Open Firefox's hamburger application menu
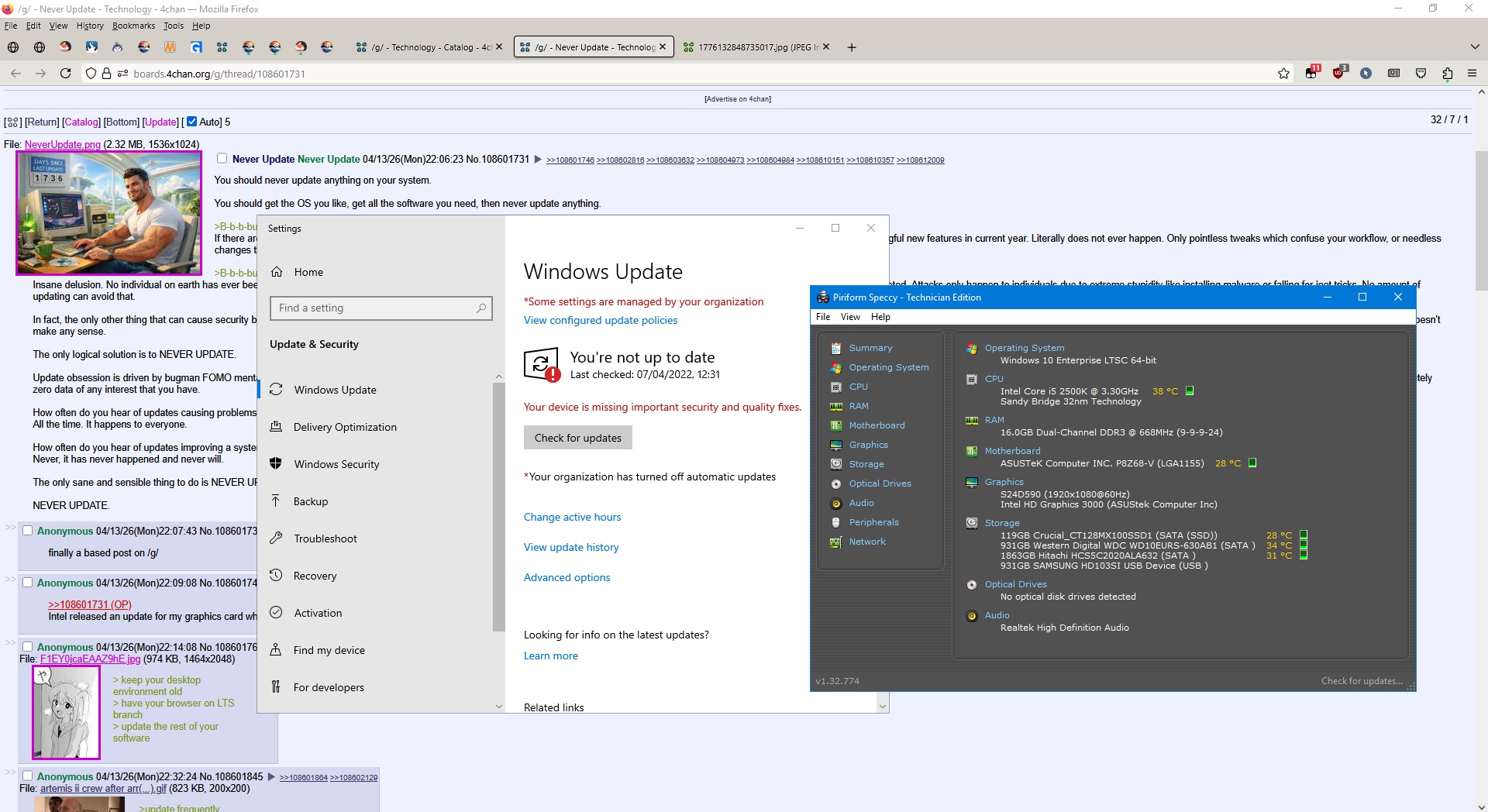 tap(1472, 74)
